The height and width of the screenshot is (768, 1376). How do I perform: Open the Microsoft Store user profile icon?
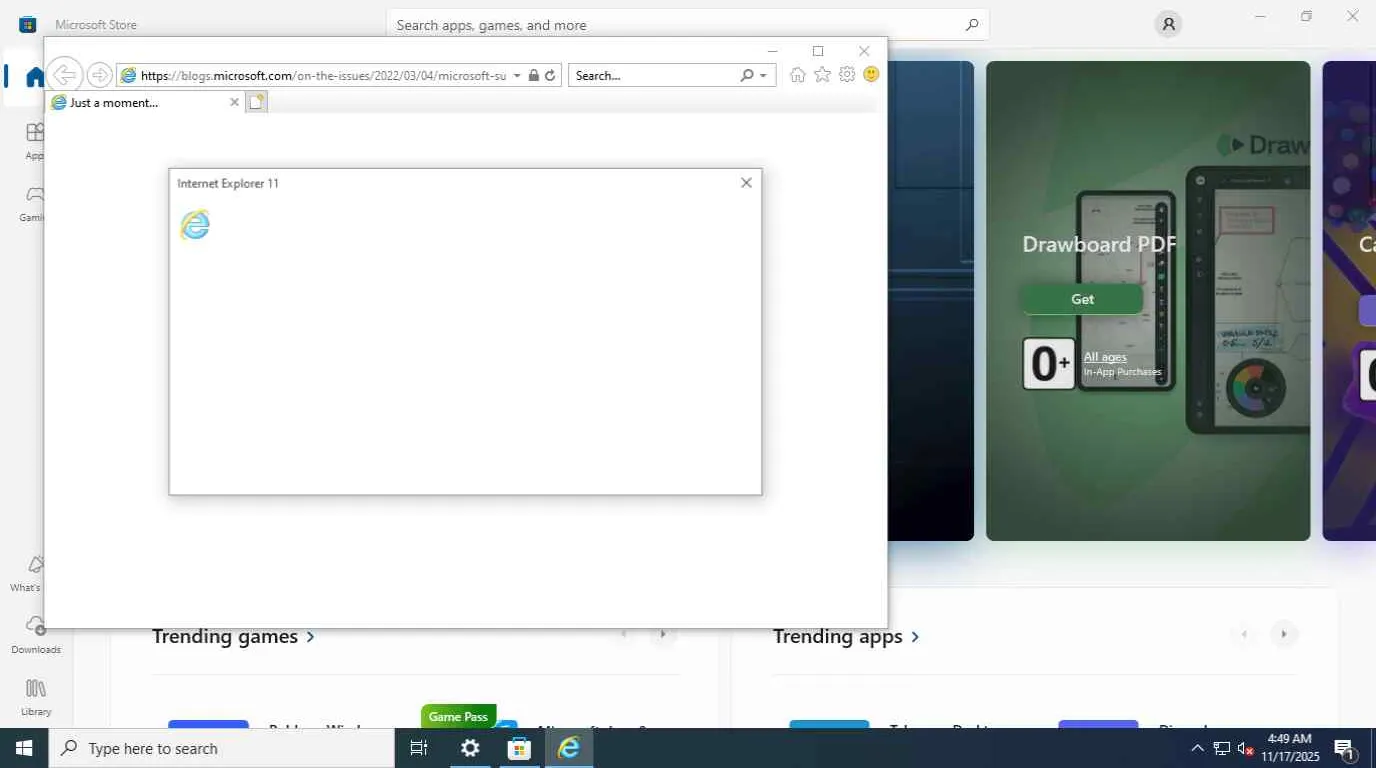(x=1168, y=25)
